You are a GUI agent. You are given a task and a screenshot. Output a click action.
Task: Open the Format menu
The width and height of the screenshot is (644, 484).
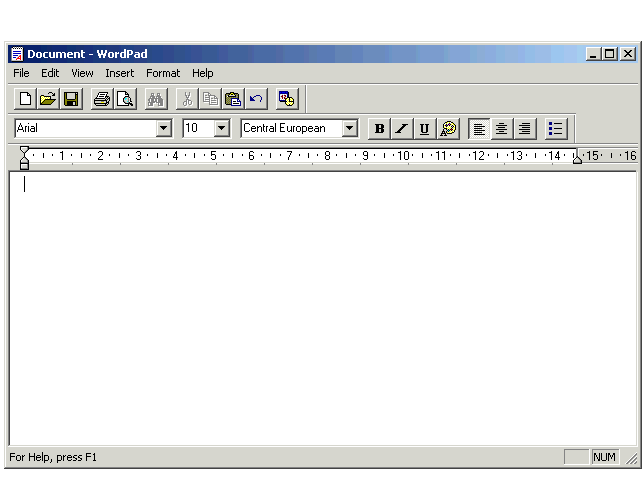pos(163,73)
